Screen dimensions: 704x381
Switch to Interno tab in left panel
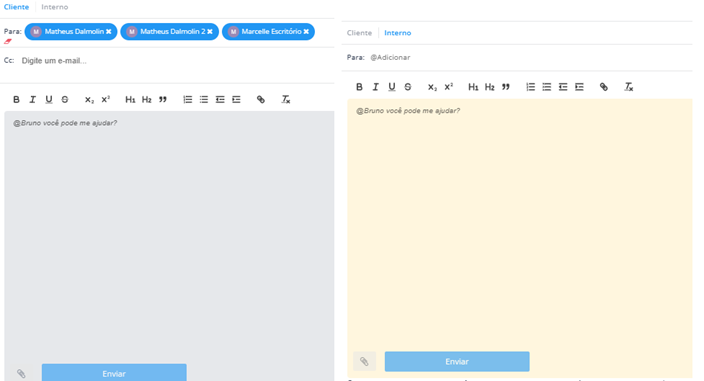(55, 7)
